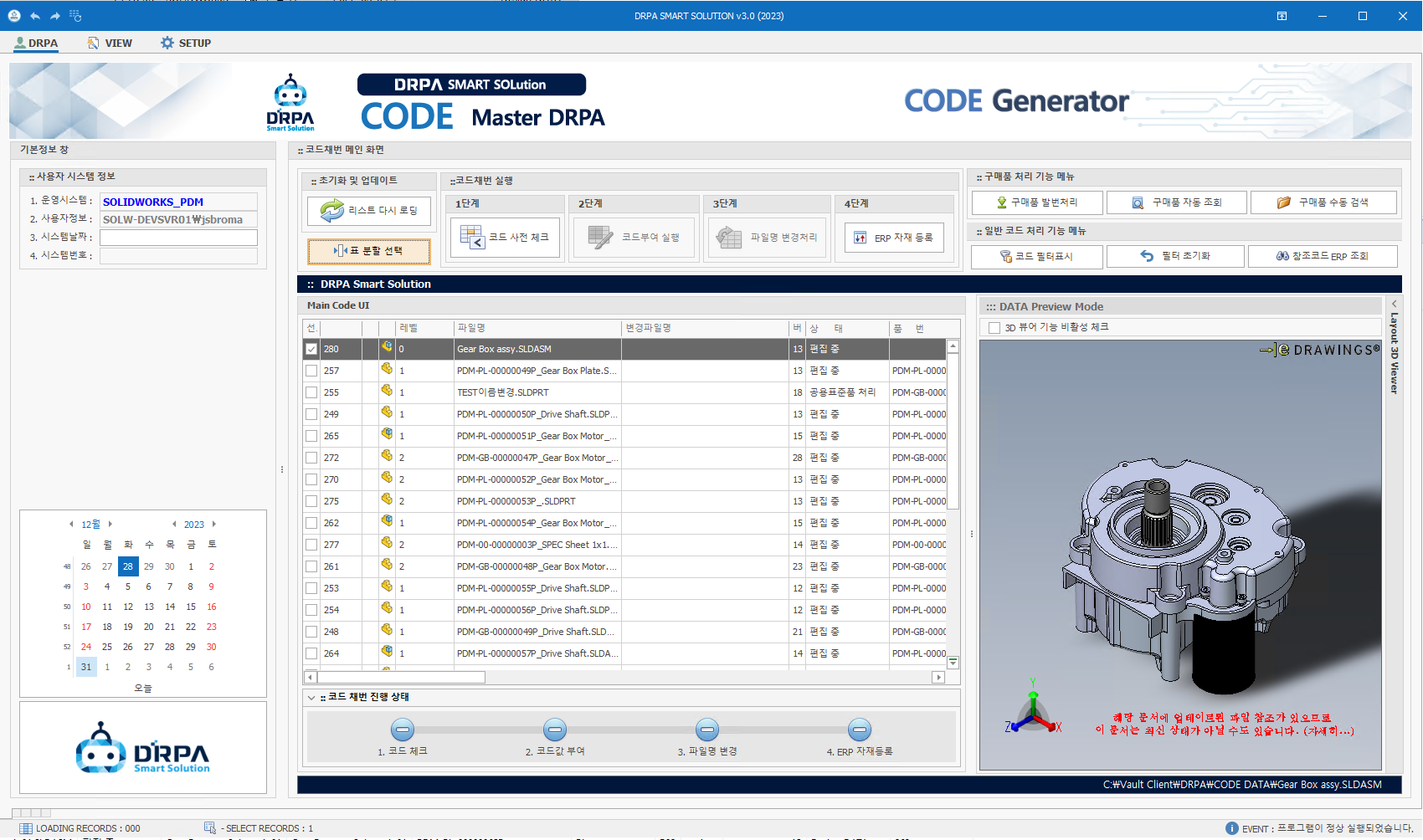Click part icon in row 257
Viewport: 1423px width, 840px height.
[x=387, y=369]
